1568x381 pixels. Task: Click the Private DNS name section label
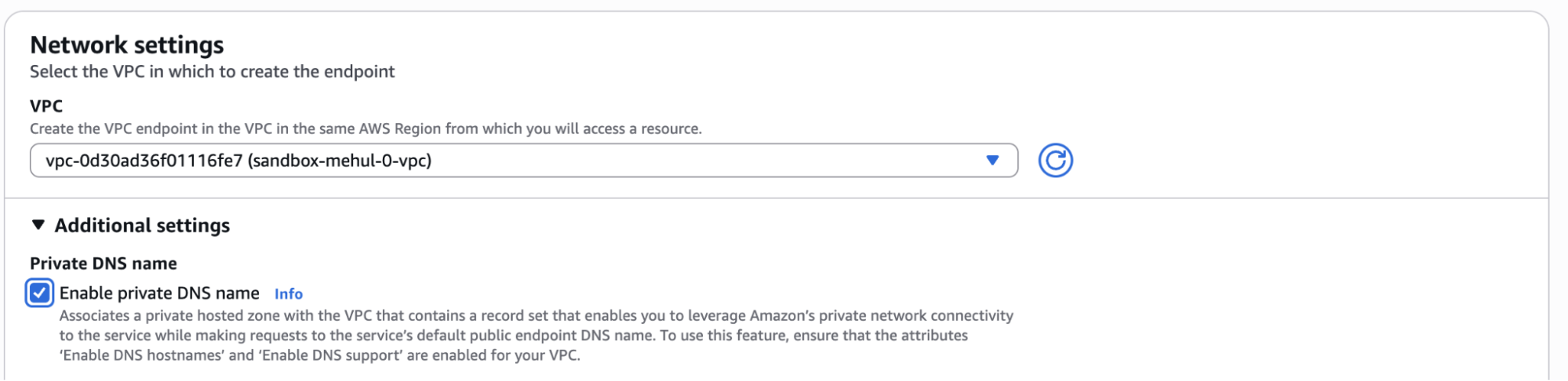pos(104,263)
